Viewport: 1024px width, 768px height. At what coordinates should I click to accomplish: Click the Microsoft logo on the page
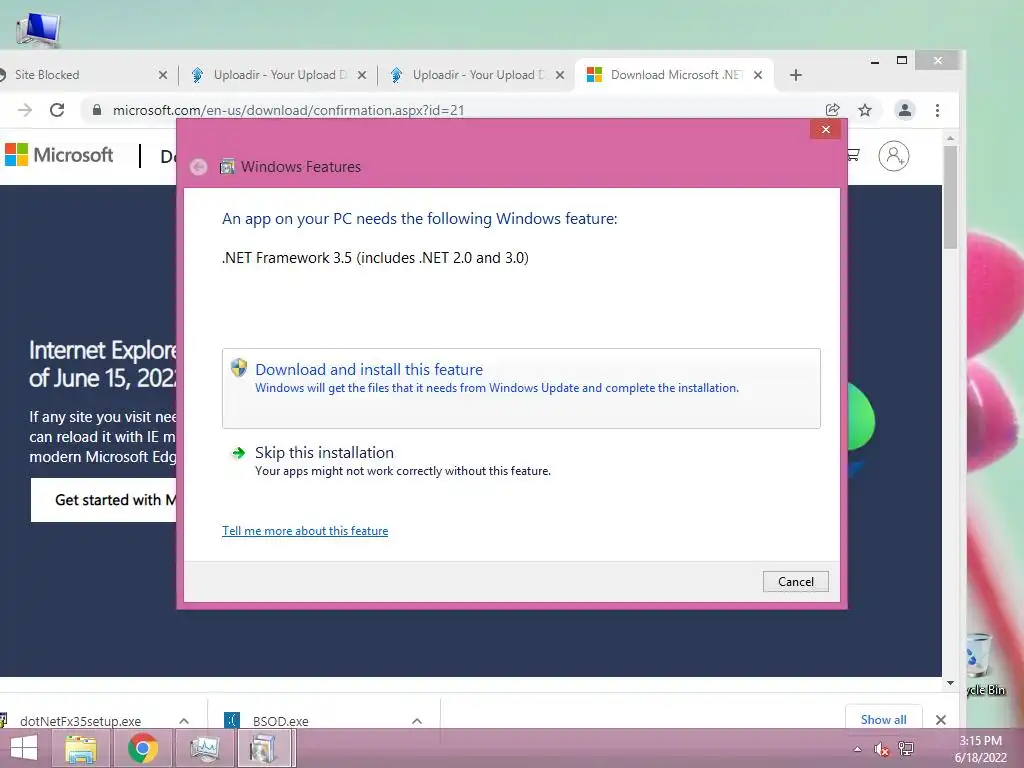click(x=59, y=155)
